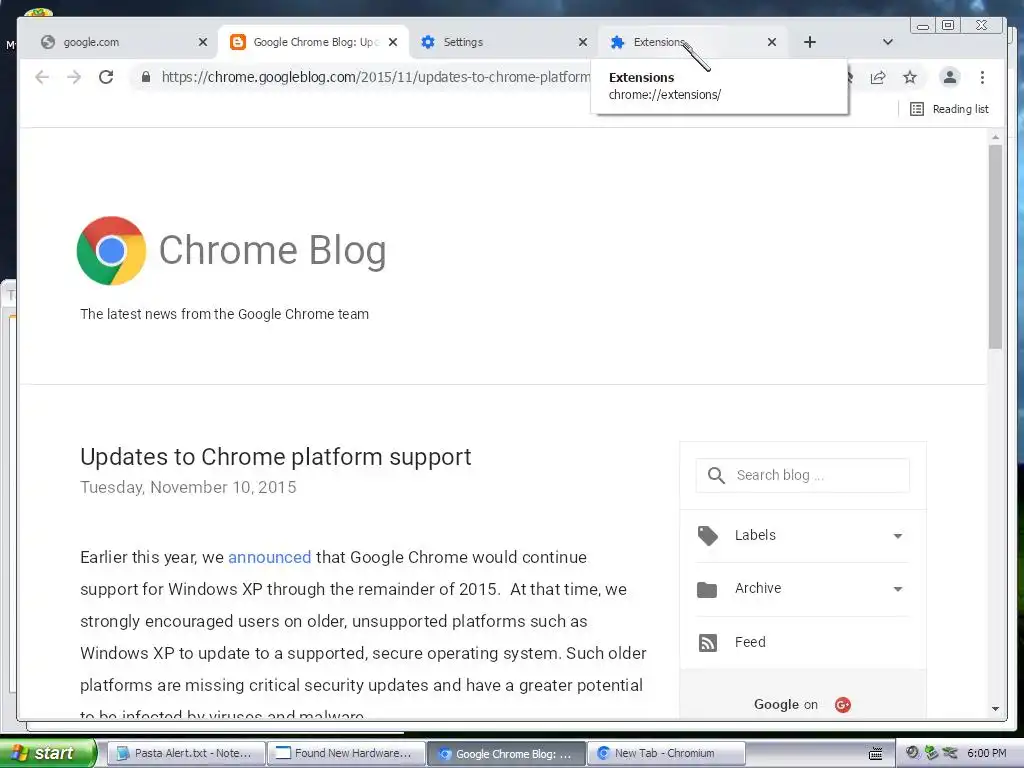Click the Search blog field
Image resolution: width=1024 pixels, height=768 pixels.
(x=803, y=475)
